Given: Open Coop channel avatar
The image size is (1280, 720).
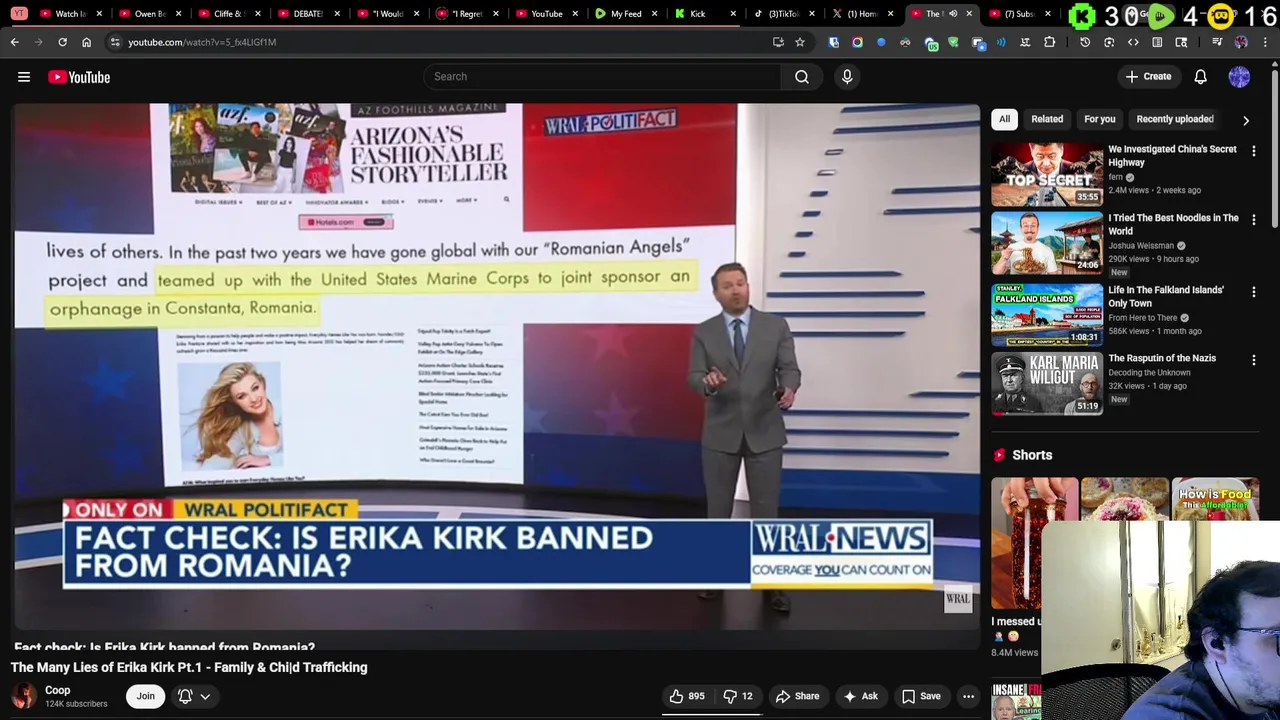Looking at the screenshot, I should click(24, 696).
